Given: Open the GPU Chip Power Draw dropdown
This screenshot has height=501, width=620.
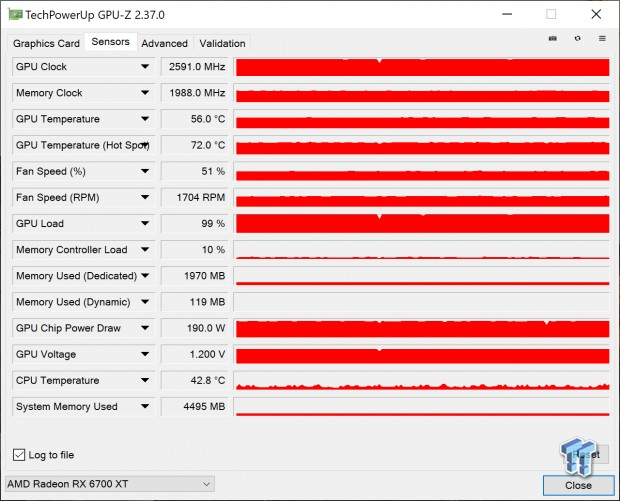Looking at the screenshot, I should [x=145, y=328].
